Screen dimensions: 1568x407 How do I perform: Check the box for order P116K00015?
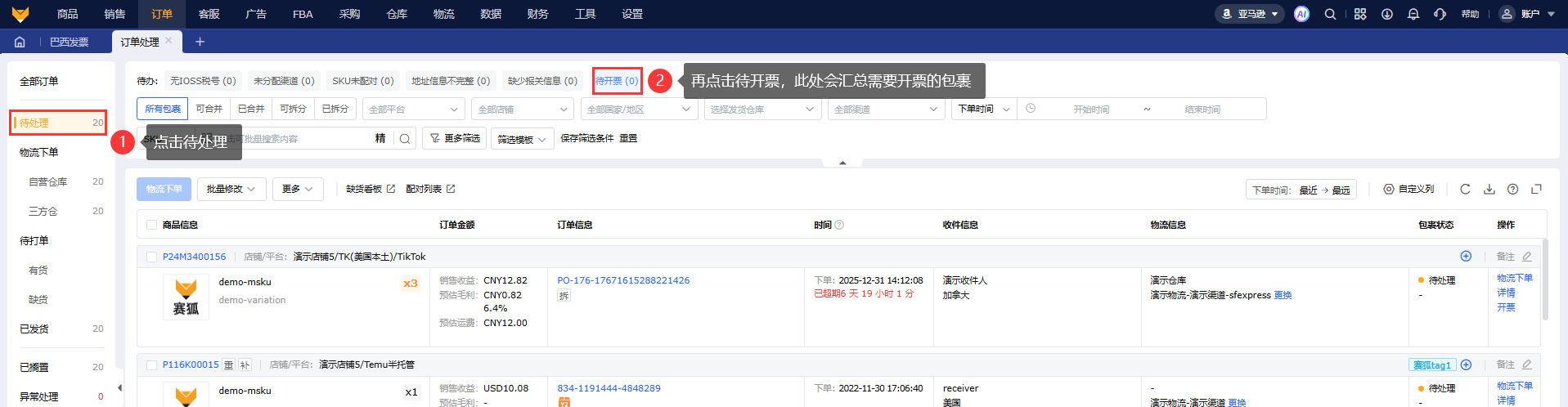click(151, 365)
